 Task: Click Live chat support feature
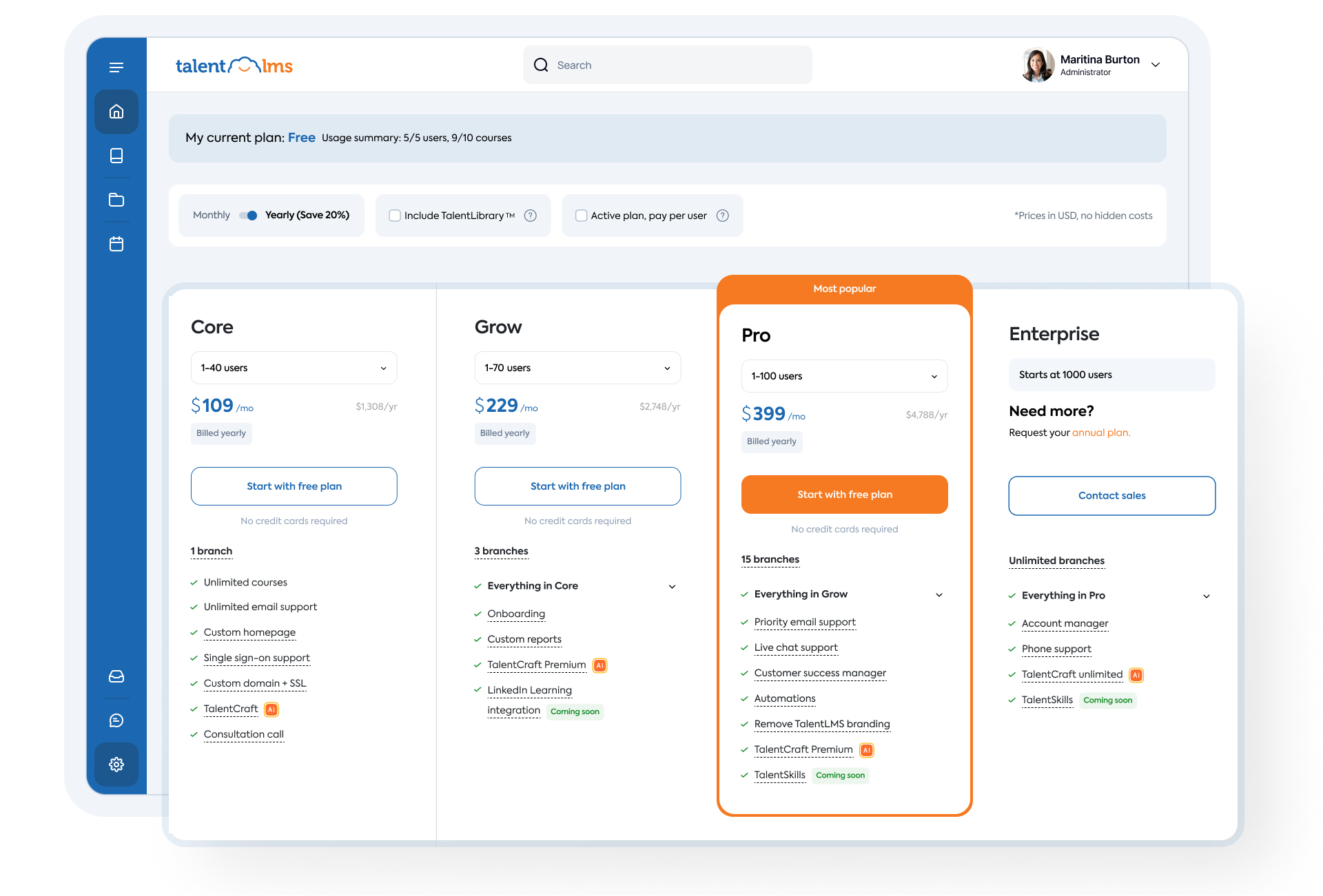[796, 647]
